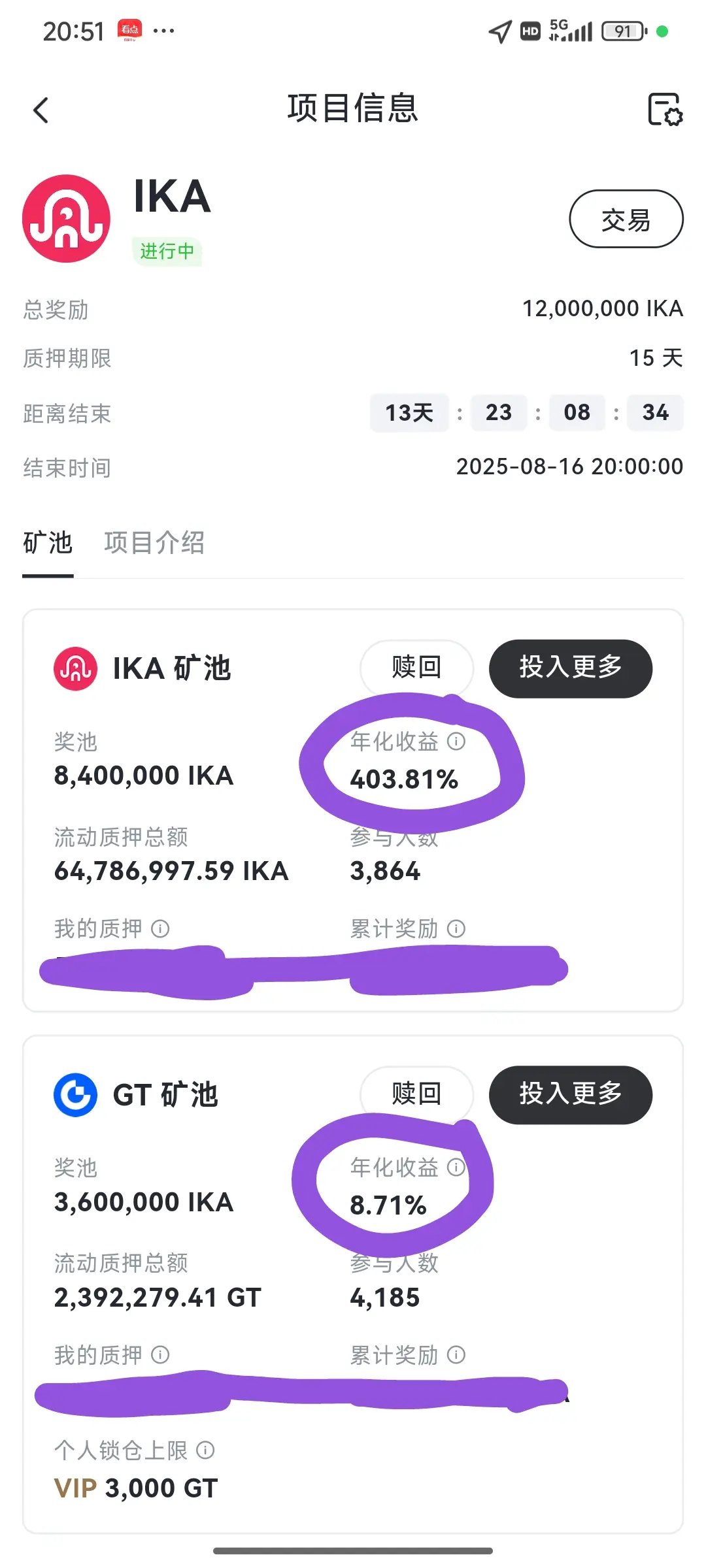Tap 赎回 in the IKA pool
The width and height of the screenshot is (706, 1568).
417,668
